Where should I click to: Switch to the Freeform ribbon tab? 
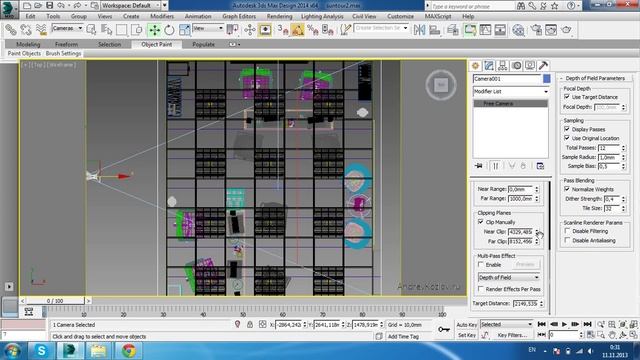pos(66,44)
